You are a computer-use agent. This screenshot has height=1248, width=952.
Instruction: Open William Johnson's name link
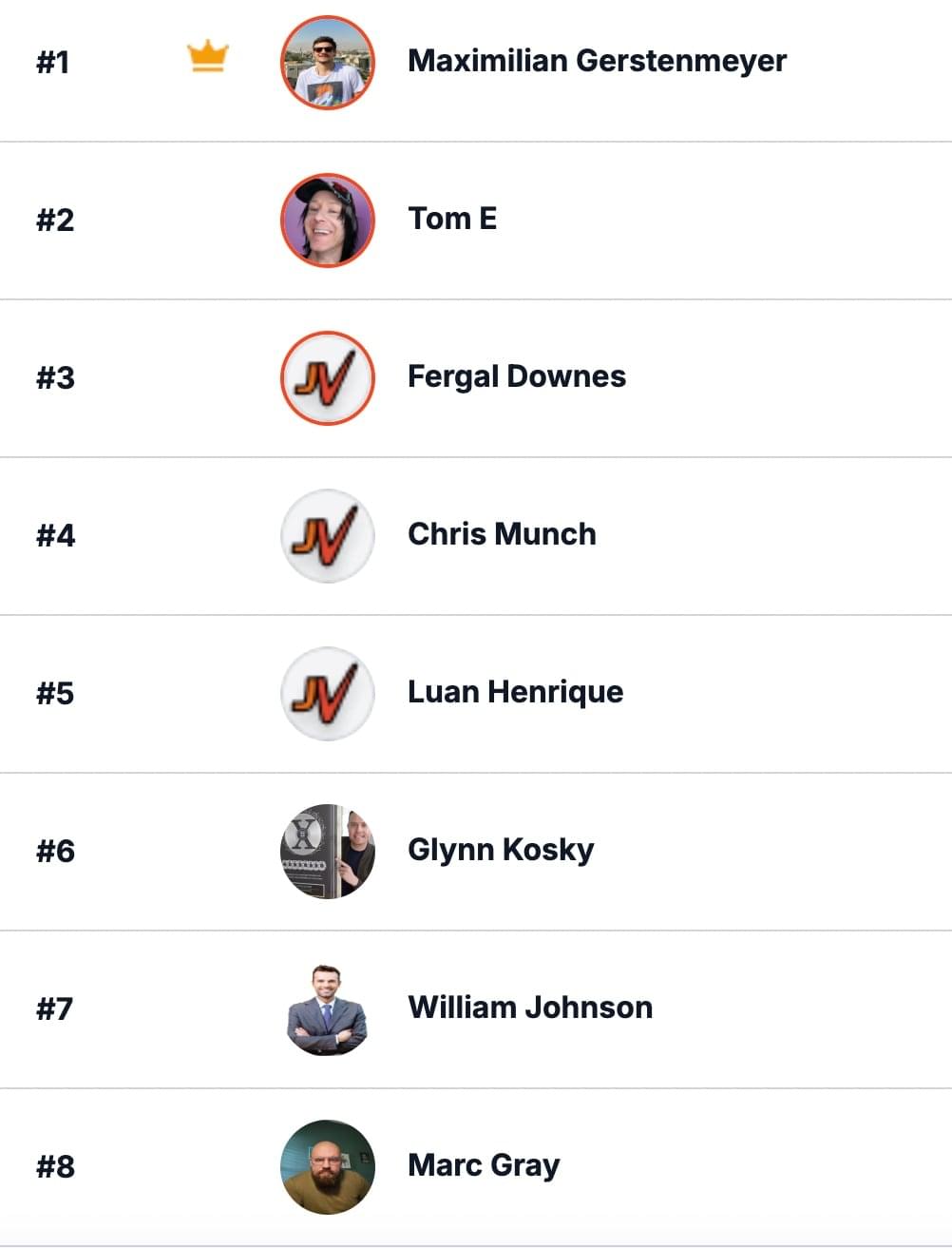coord(530,1008)
